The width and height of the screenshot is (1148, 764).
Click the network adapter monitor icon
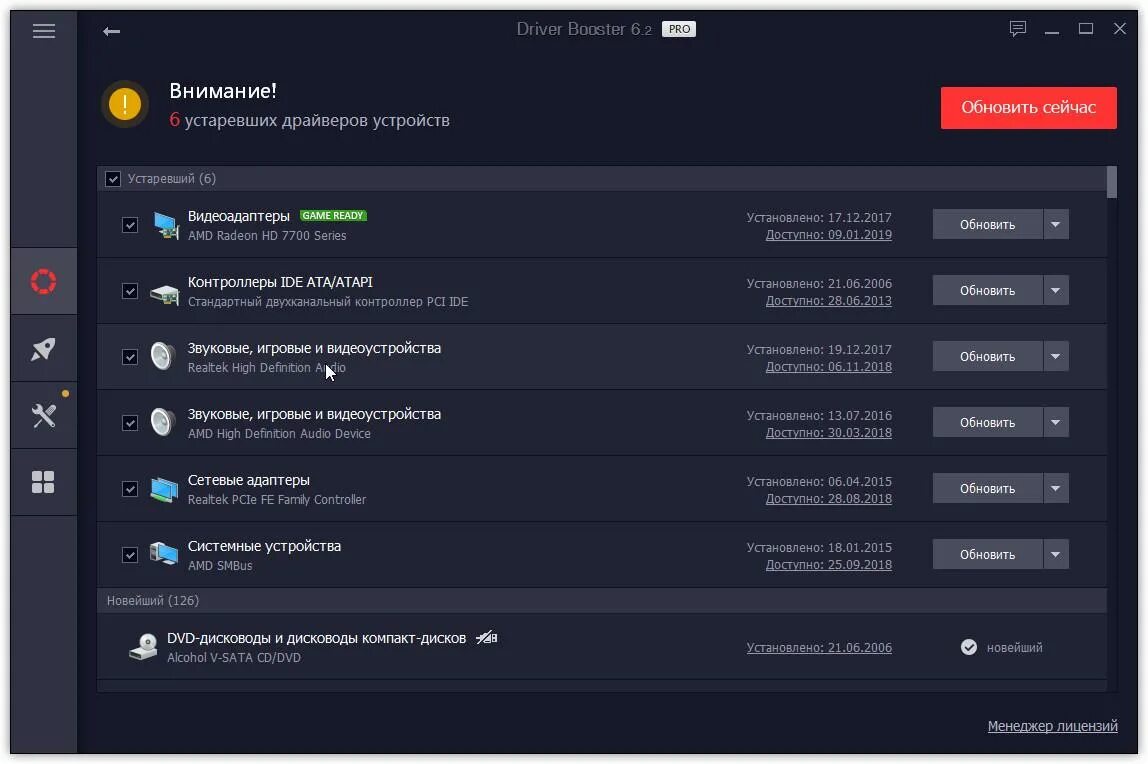point(164,490)
